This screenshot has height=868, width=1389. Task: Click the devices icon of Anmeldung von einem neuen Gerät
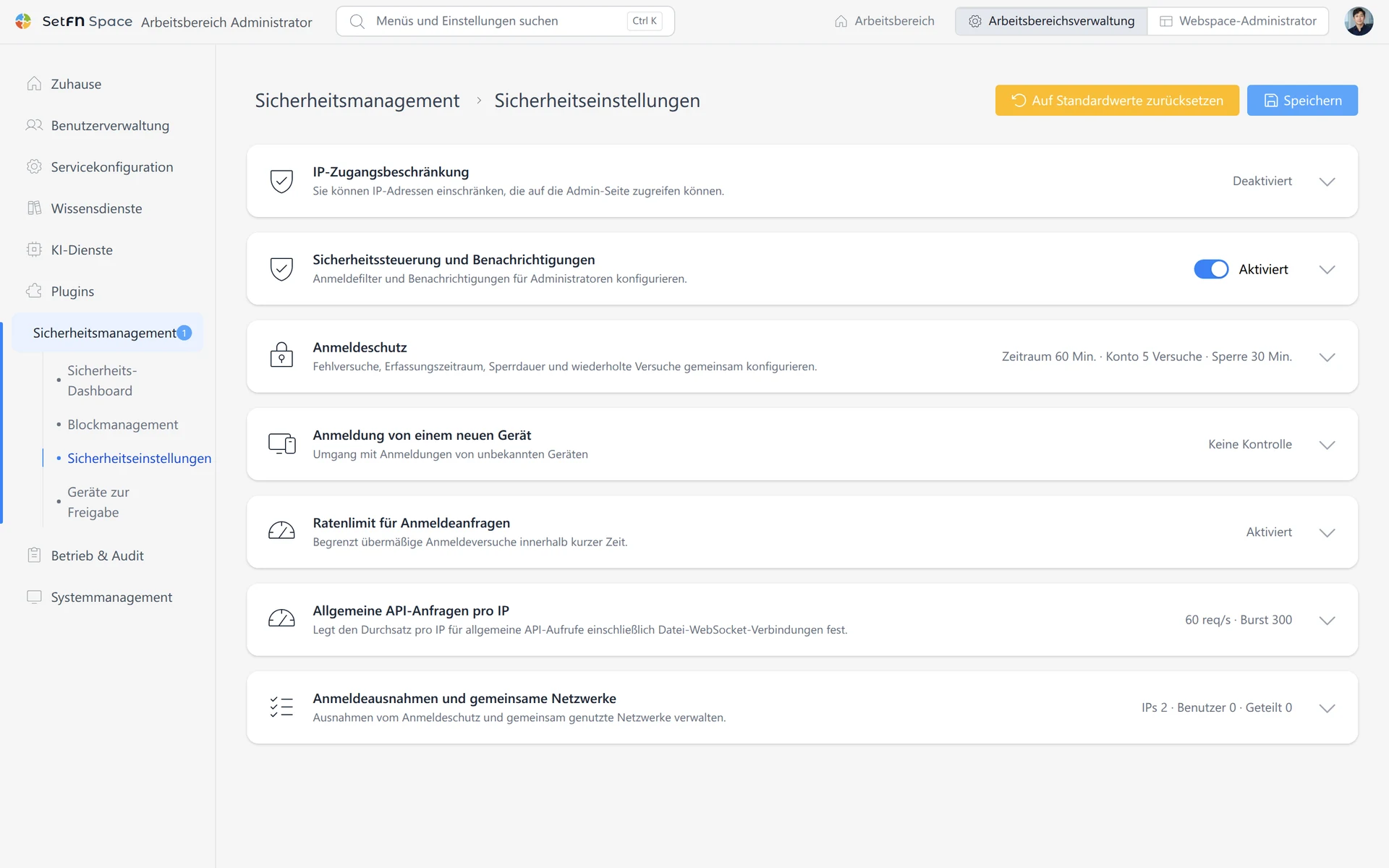click(x=281, y=443)
